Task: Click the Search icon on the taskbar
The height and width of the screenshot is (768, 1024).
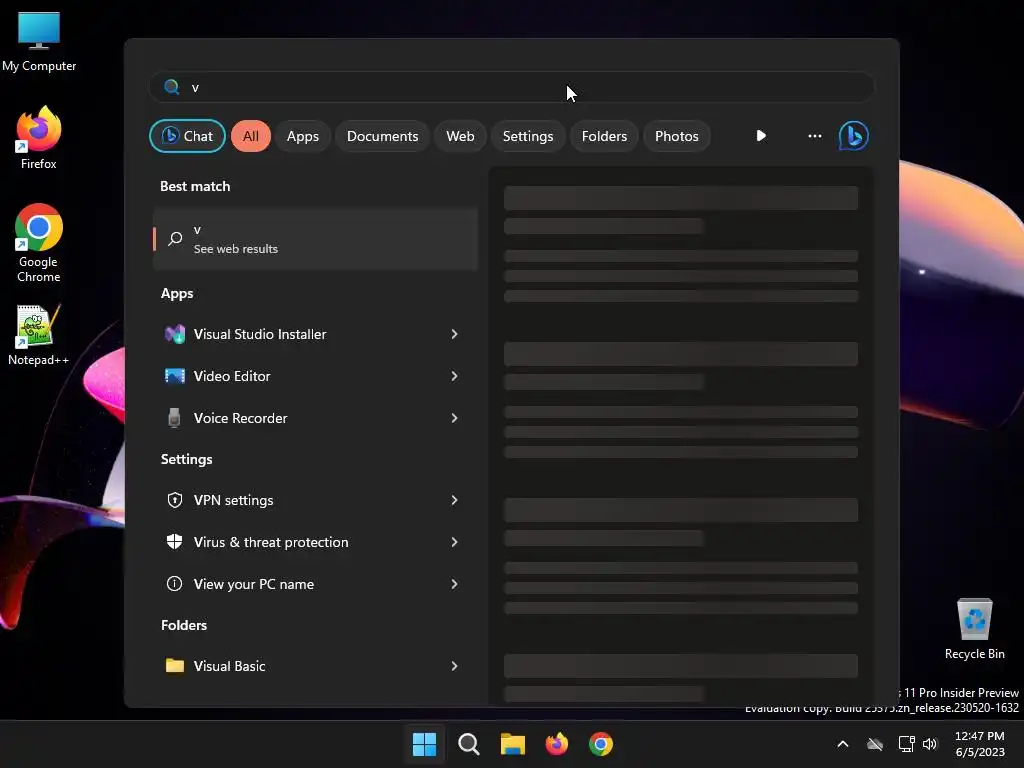Action: (468, 744)
